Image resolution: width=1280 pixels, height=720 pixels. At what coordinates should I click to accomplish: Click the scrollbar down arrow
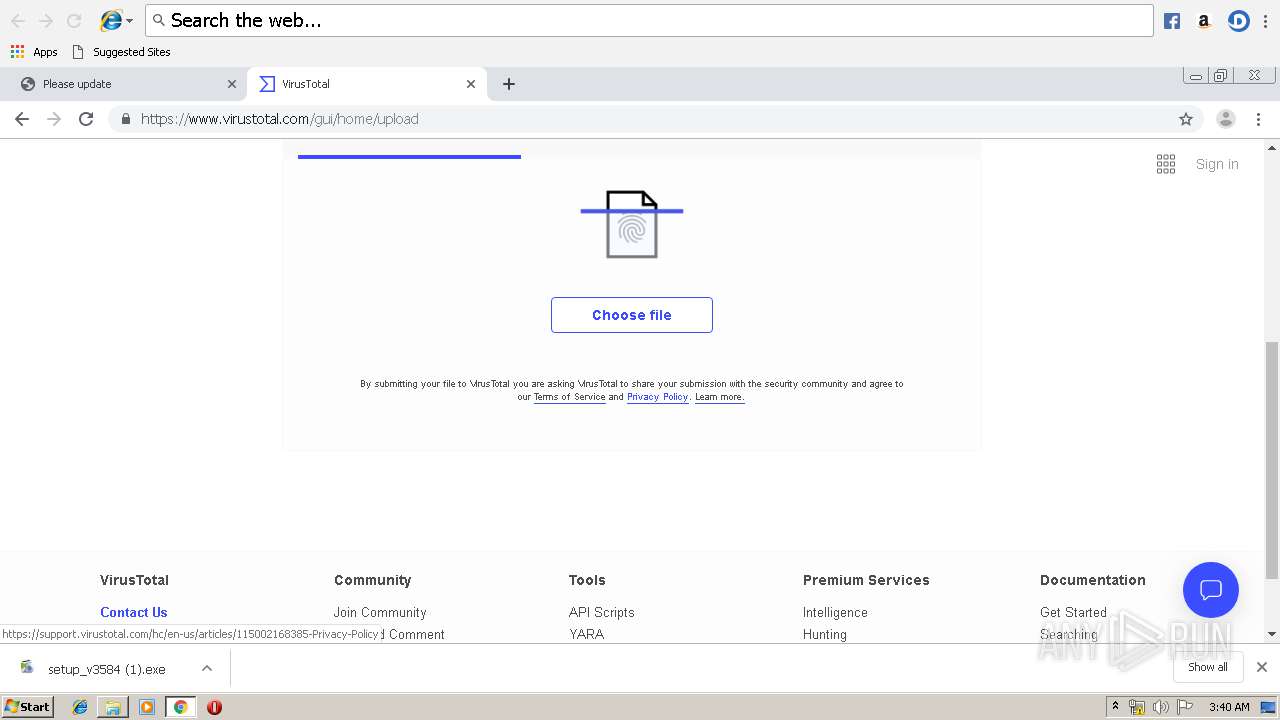1272,634
